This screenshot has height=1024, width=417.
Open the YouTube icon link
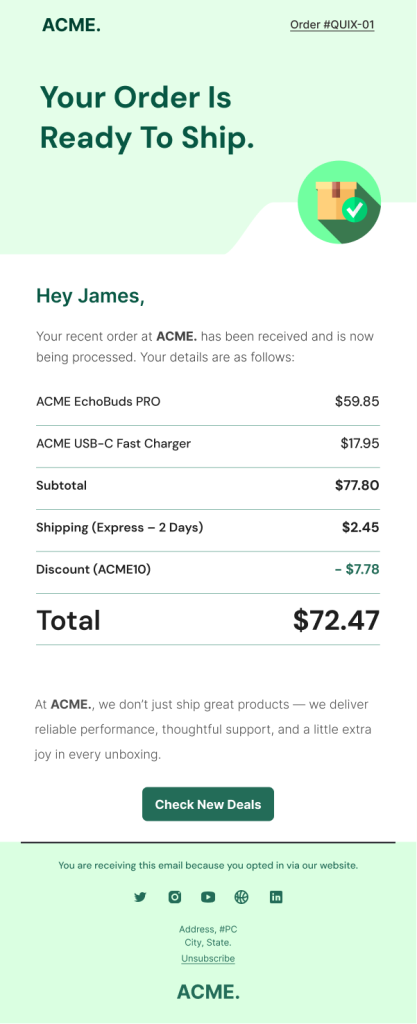[208, 897]
